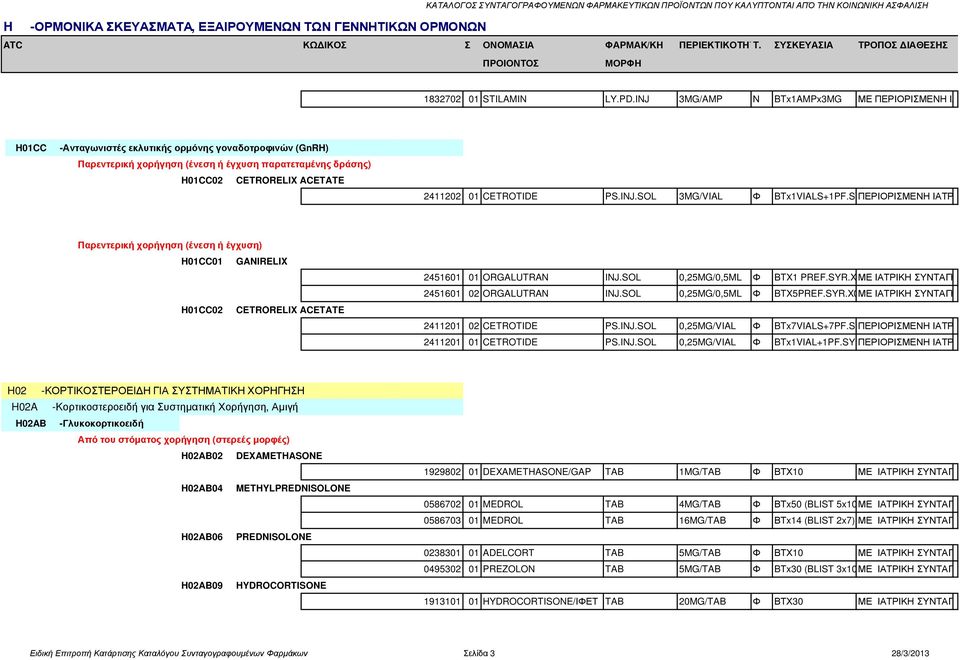
Task: Click the strength '3MG/VIAL'
Action: click(x=700, y=197)
